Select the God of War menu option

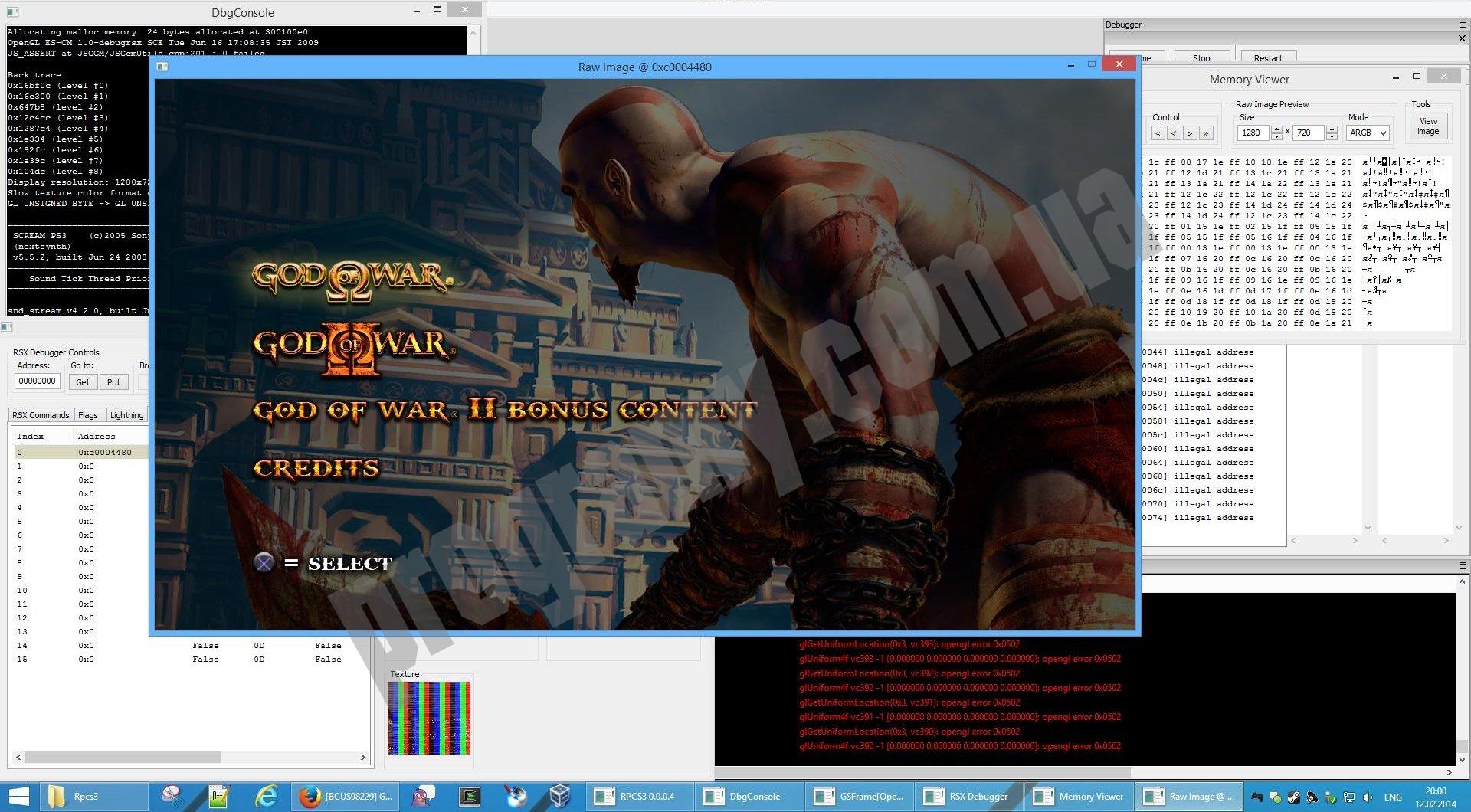(x=352, y=280)
